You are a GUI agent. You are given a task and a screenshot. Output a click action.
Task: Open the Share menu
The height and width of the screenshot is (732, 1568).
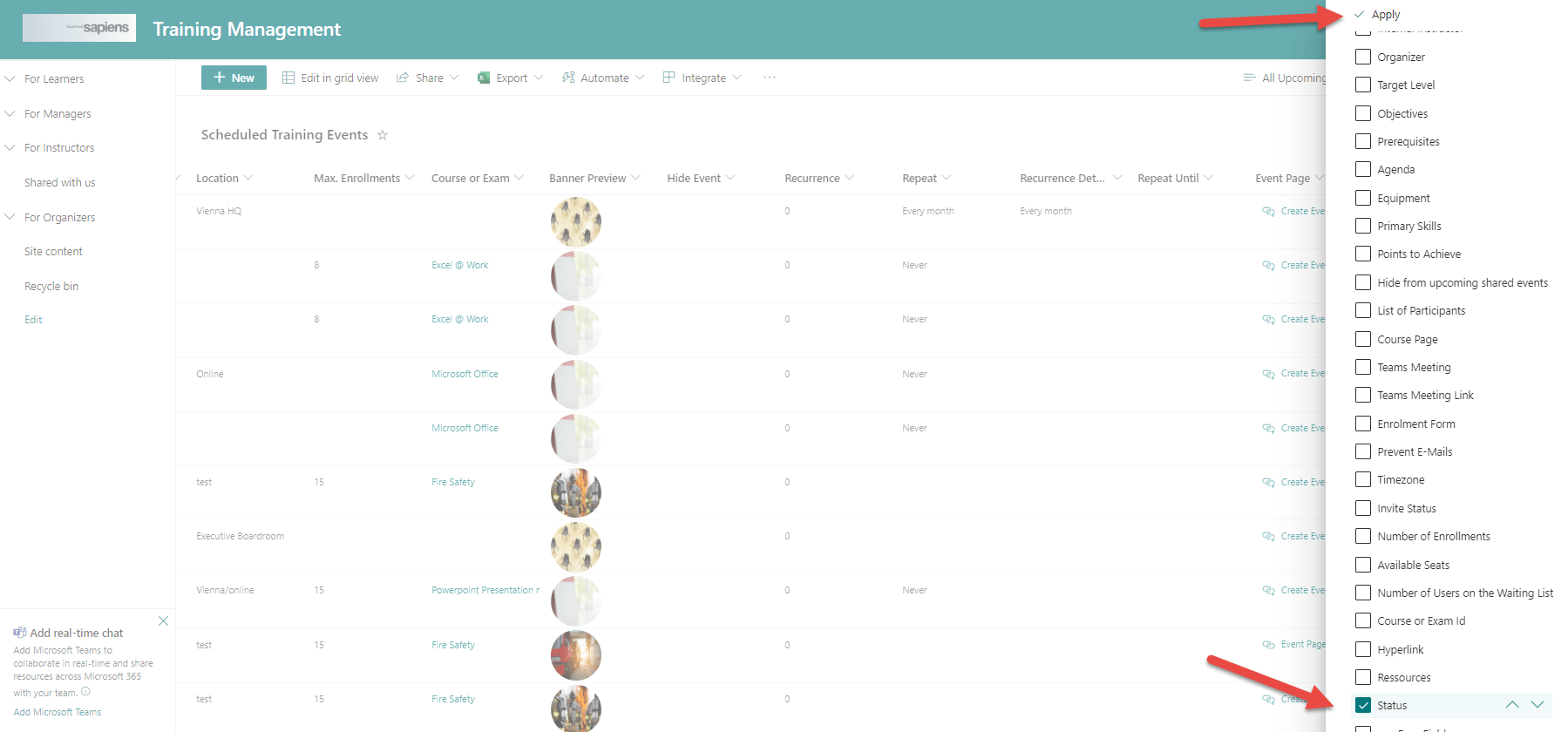point(427,78)
